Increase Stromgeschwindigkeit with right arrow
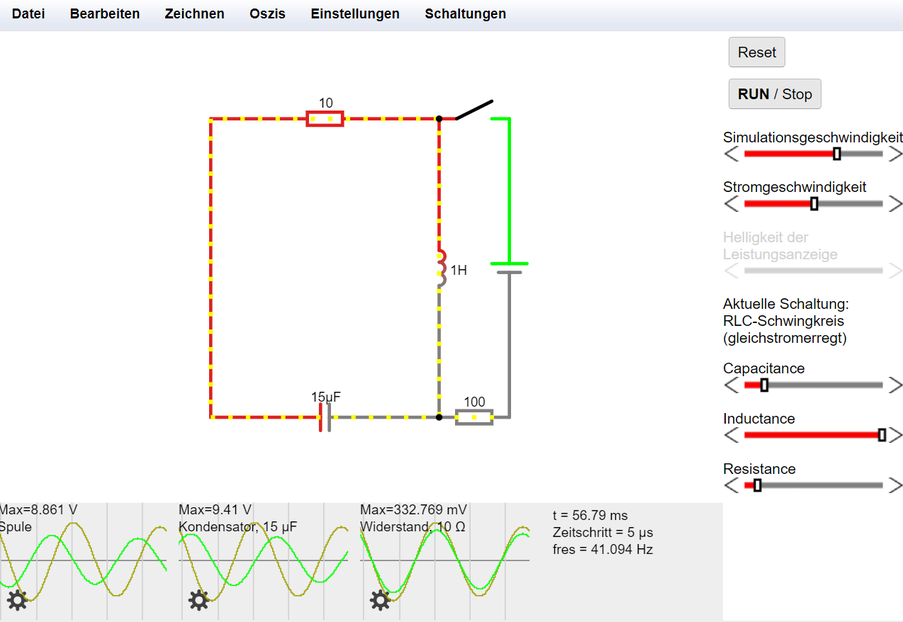903x622 pixels. click(x=895, y=203)
